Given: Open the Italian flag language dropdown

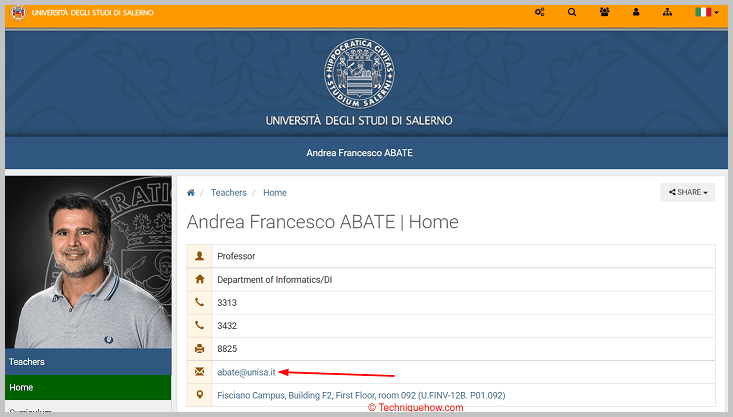Looking at the screenshot, I should [x=706, y=12].
